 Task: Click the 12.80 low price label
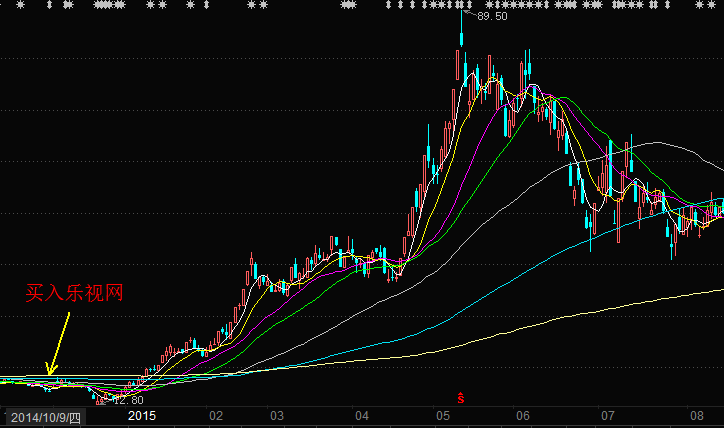128,400
